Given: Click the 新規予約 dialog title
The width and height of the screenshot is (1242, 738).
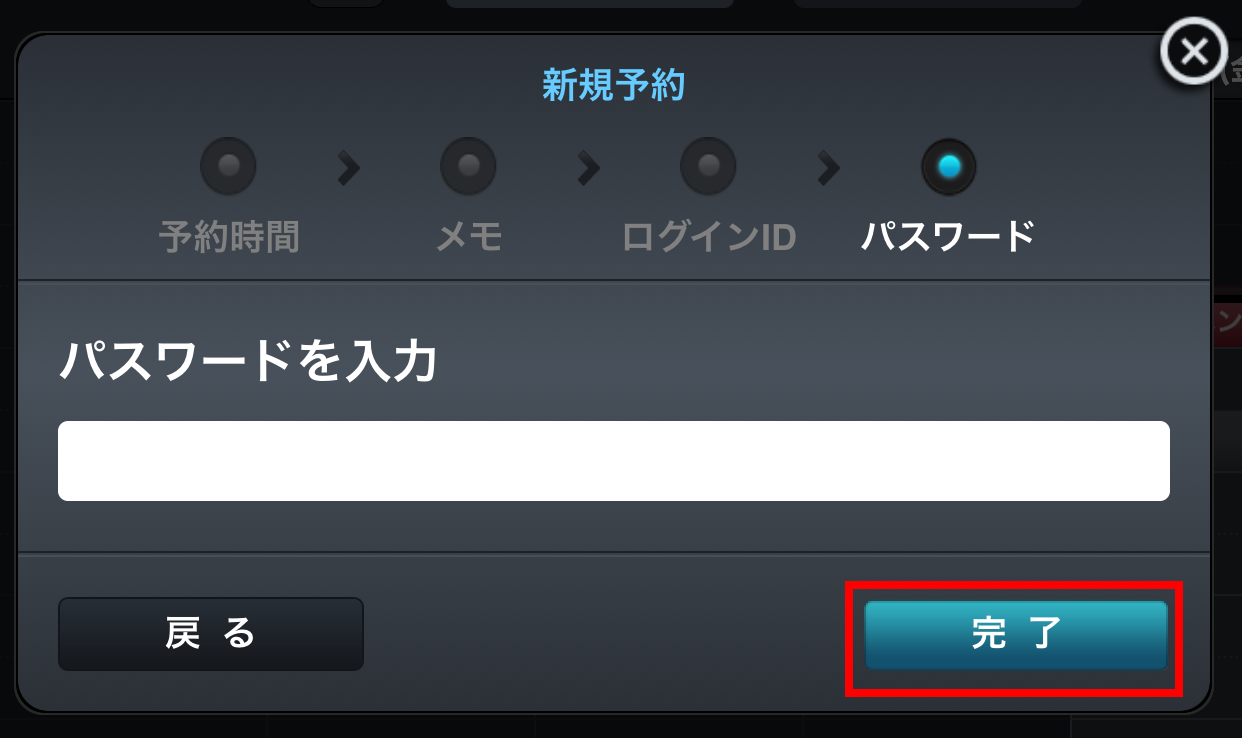Looking at the screenshot, I should coord(614,86).
